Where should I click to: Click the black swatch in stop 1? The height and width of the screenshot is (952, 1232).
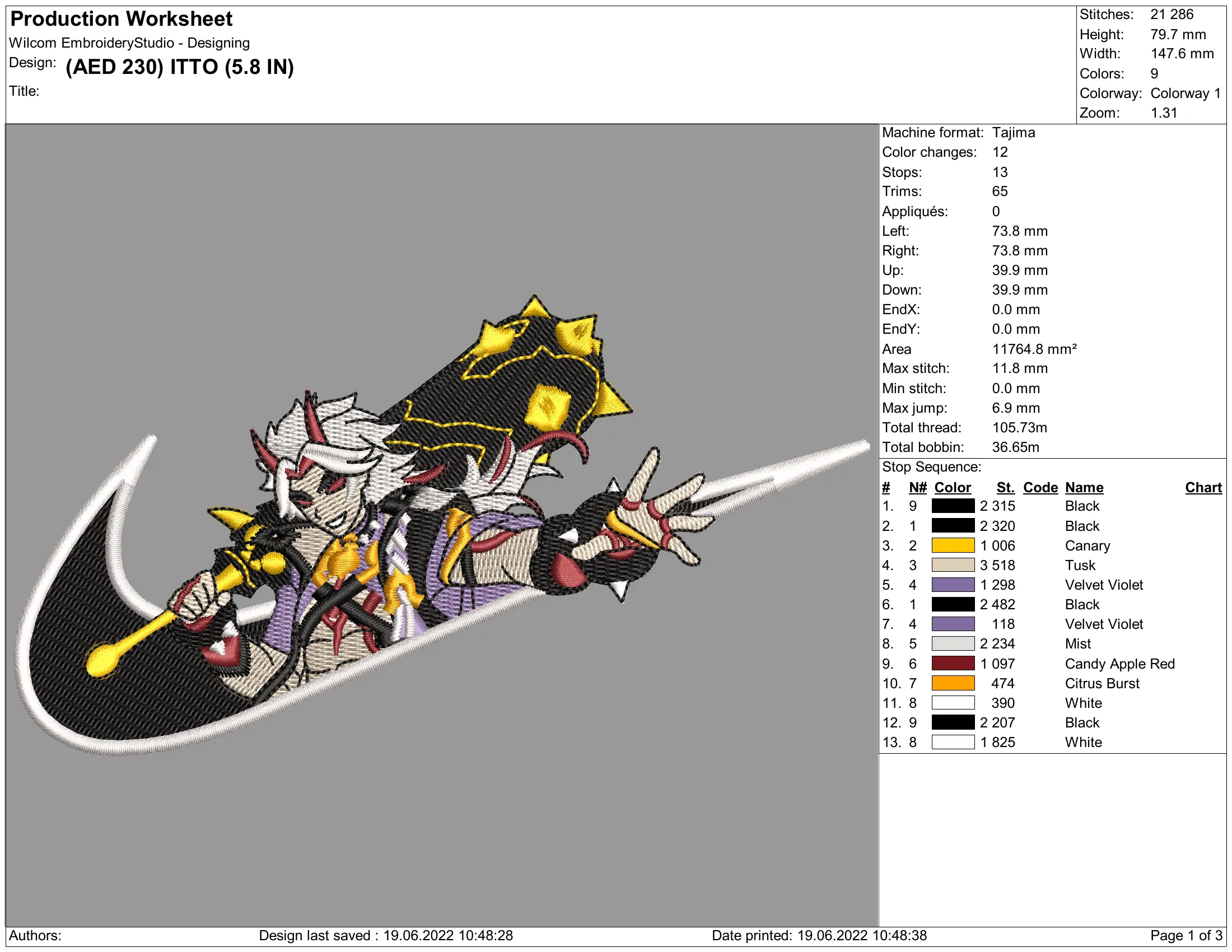click(953, 506)
